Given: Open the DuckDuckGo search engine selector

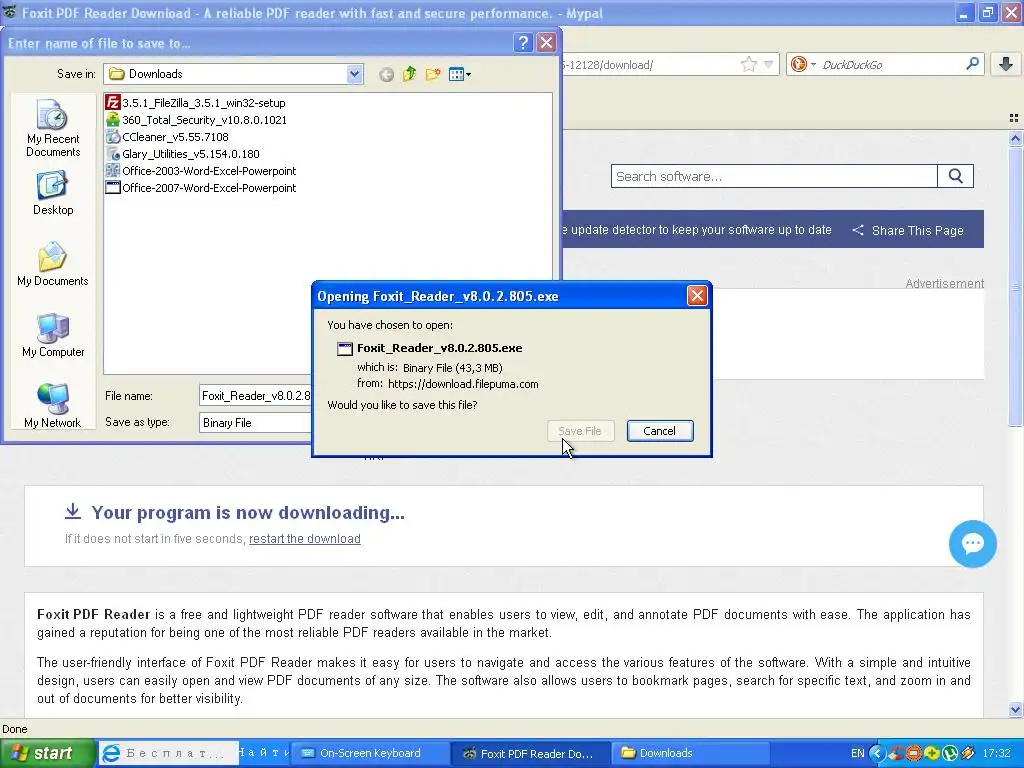Looking at the screenshot, I should 803,64.
